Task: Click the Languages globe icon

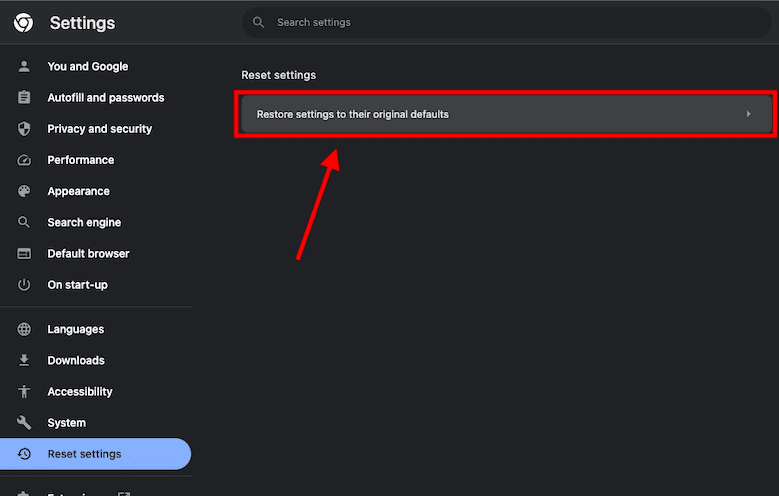Action: (25, 329)
